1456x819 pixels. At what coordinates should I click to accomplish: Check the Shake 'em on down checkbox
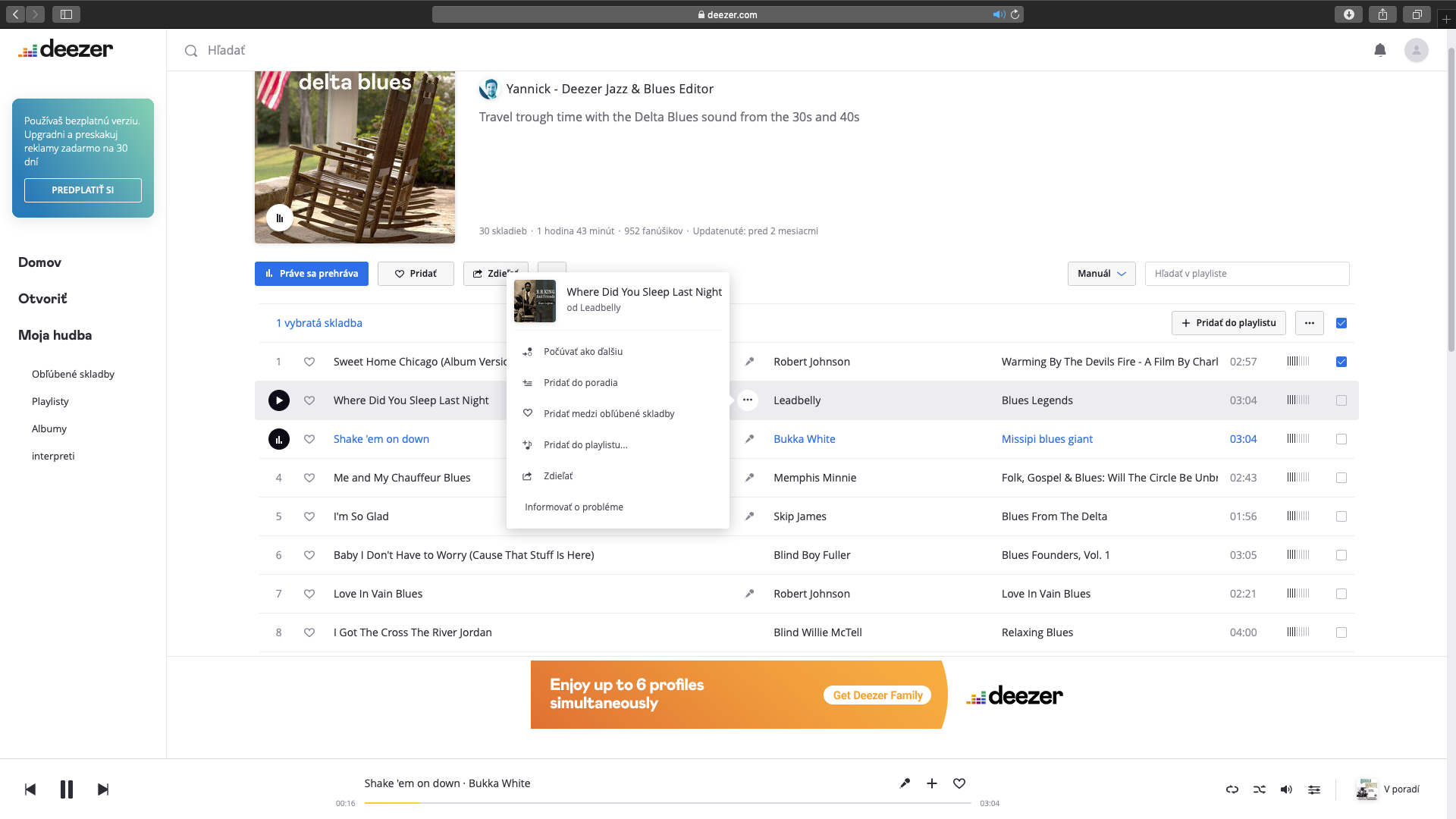click(x=1341, y=439)
